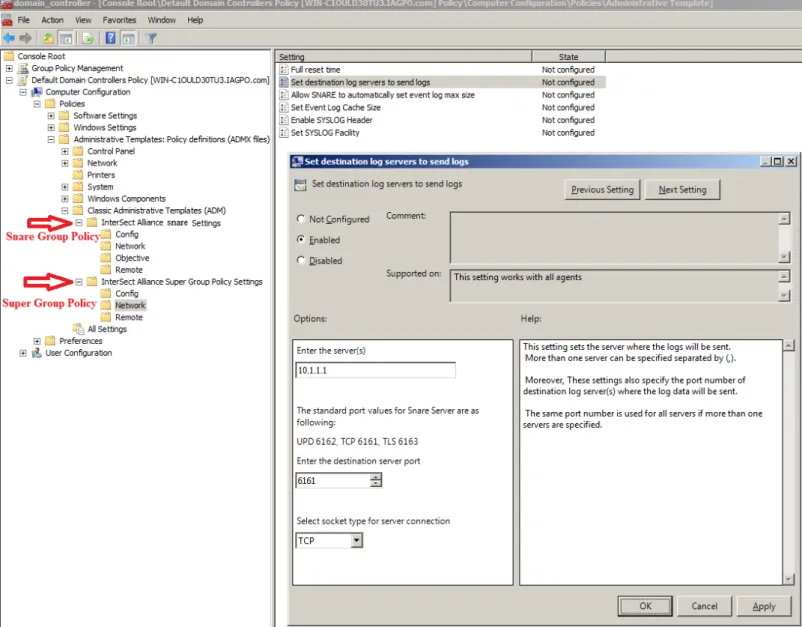Image resolution: width=802 pixels, height=627 pixels.
Task: Select the Printers folder icon in tree
Action: [x=78, y=175]
